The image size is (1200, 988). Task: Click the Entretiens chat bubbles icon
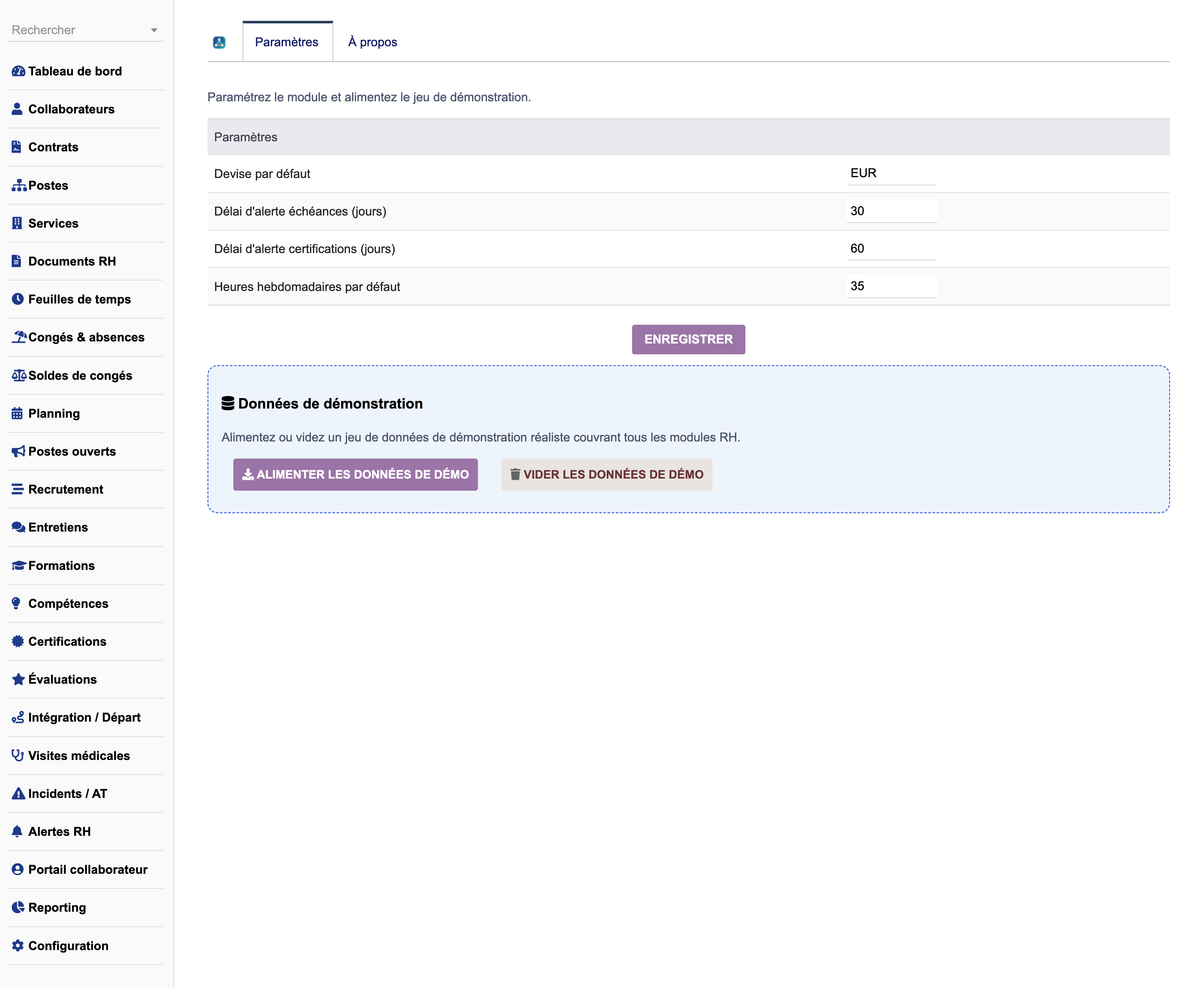[x=18, y=528]
